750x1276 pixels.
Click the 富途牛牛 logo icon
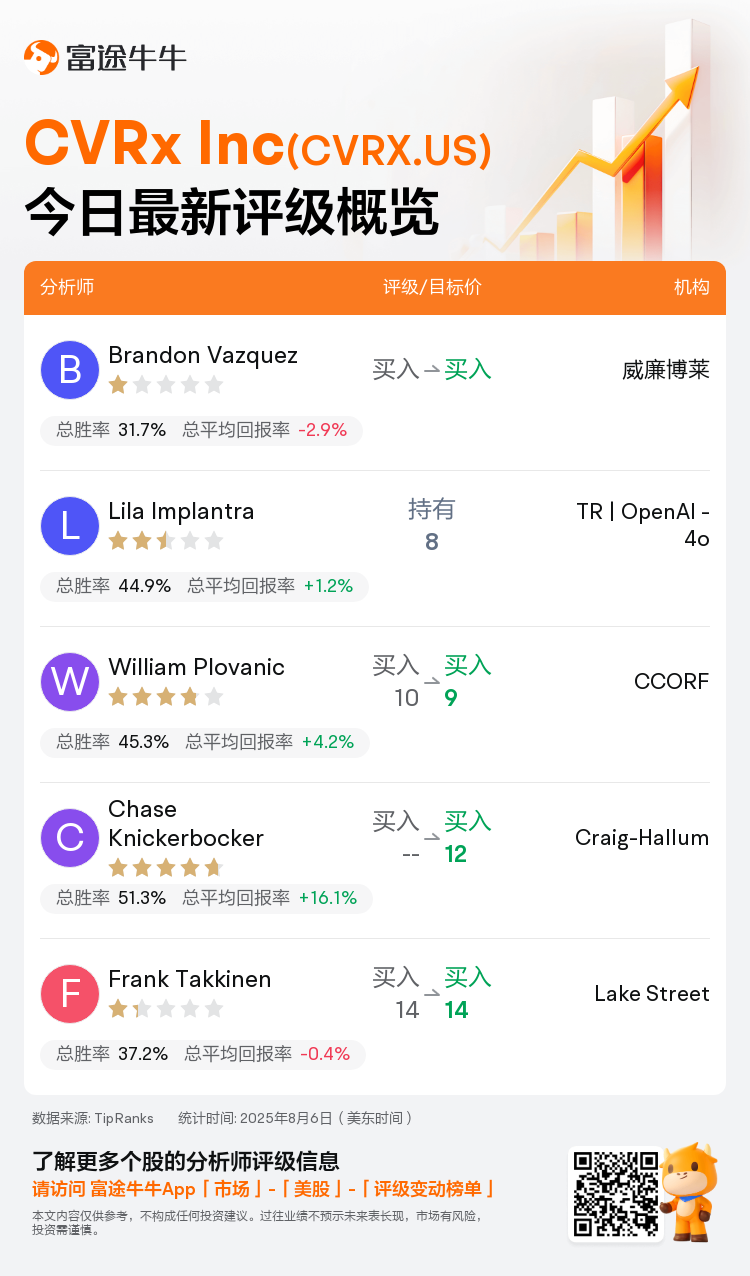coord(41,57)
